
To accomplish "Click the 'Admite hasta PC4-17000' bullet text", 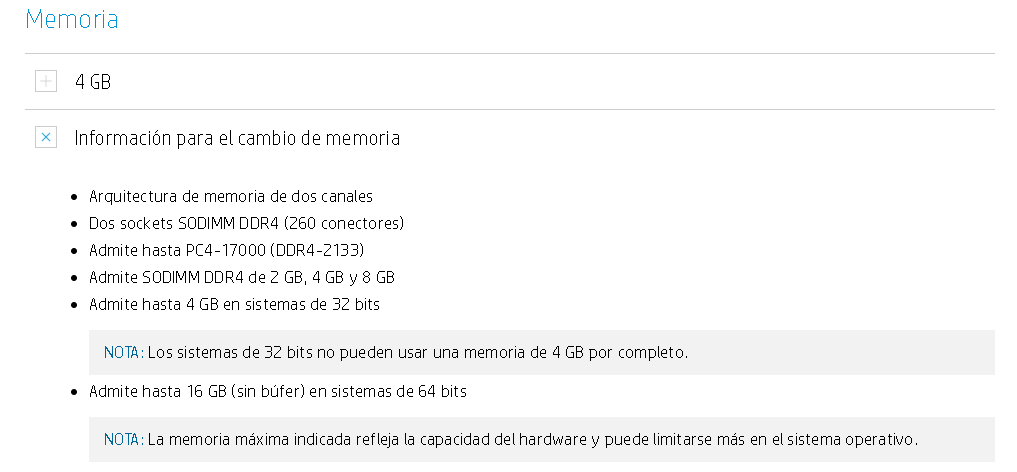I will (x=226, y=250).
